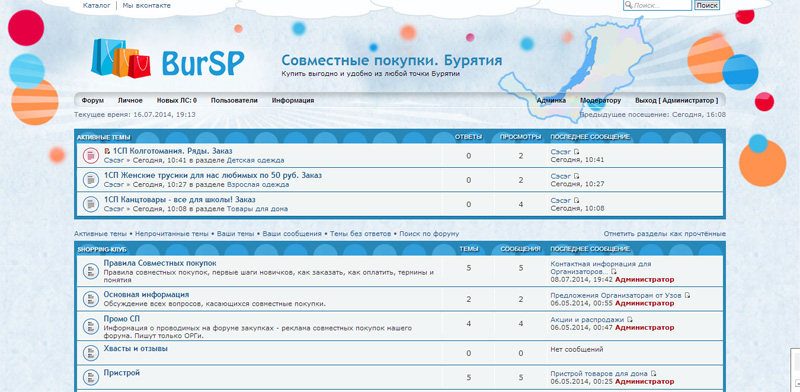This screenshot has width=800, height=392.
Task: Click the Непрочитанные темы link
Action: click(172, 234)
